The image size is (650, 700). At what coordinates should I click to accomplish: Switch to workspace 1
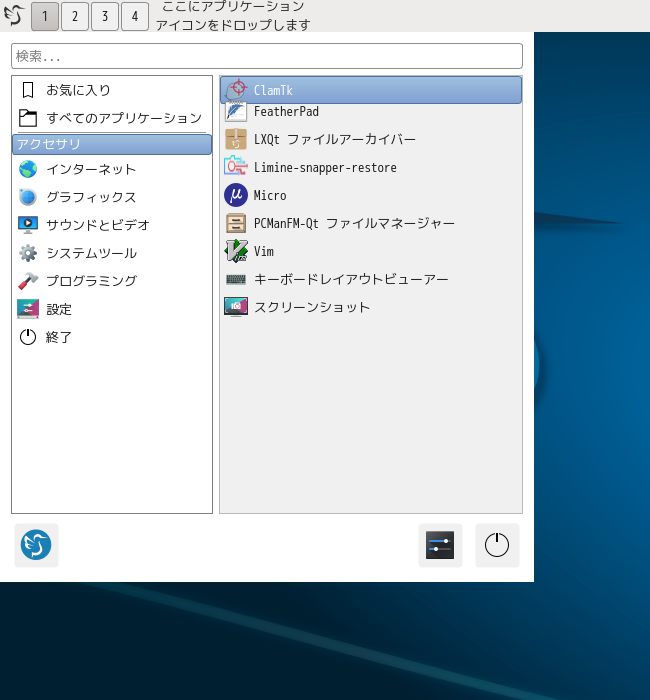pyautogui.click(x=45, y=16)
